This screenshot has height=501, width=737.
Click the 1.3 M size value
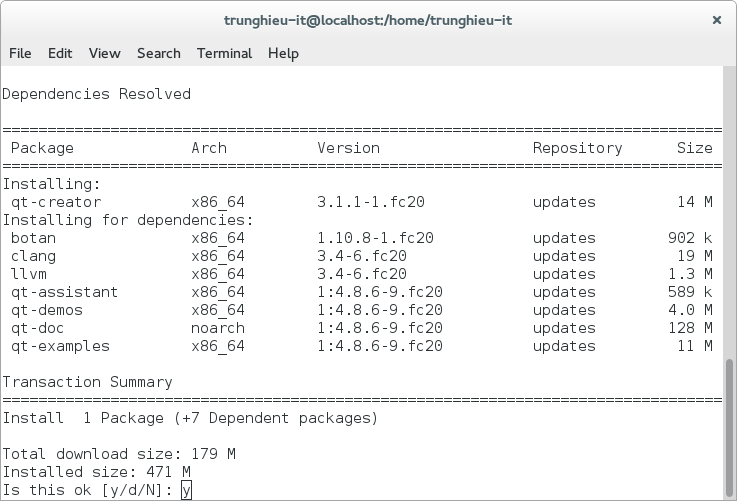coord(690,274)
